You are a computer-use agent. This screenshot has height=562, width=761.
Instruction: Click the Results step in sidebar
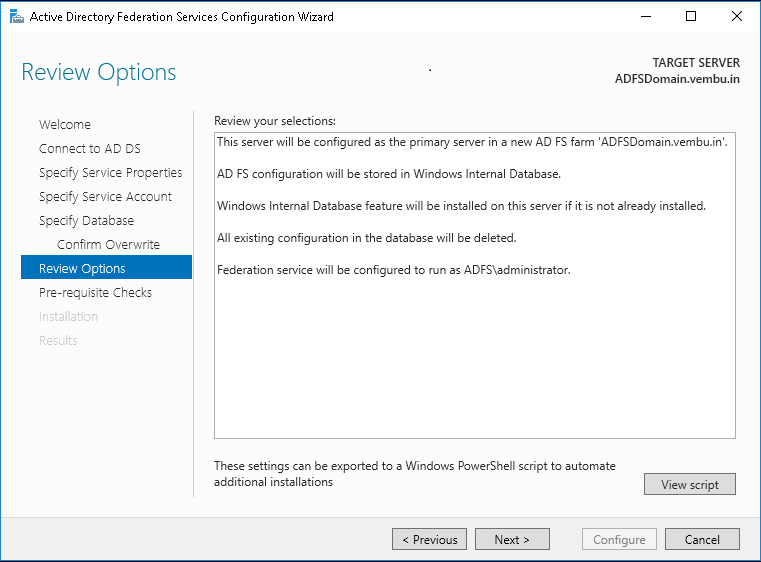pyautogui.click(x=58, y=341)
